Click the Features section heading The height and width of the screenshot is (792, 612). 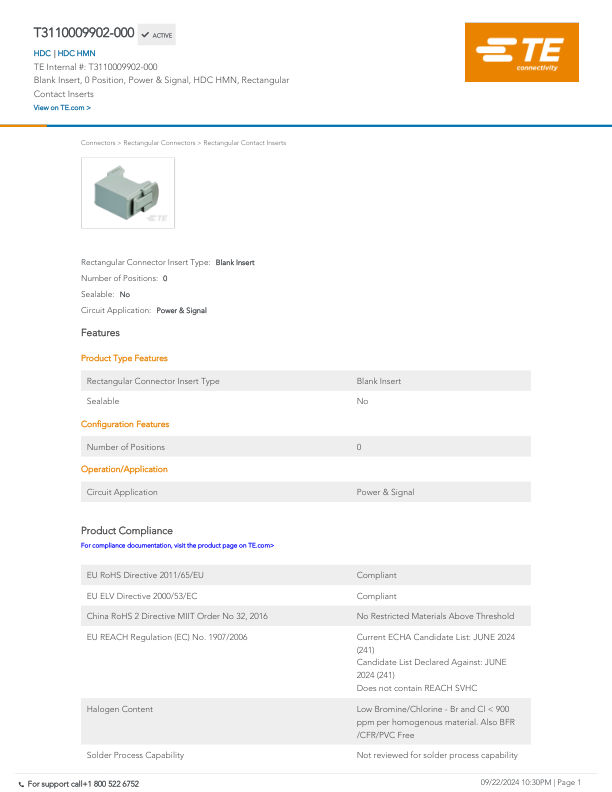tap(100, 333)
